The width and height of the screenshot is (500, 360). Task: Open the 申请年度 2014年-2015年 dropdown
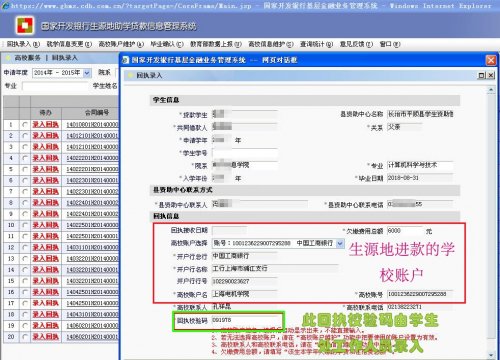point(87,73)
